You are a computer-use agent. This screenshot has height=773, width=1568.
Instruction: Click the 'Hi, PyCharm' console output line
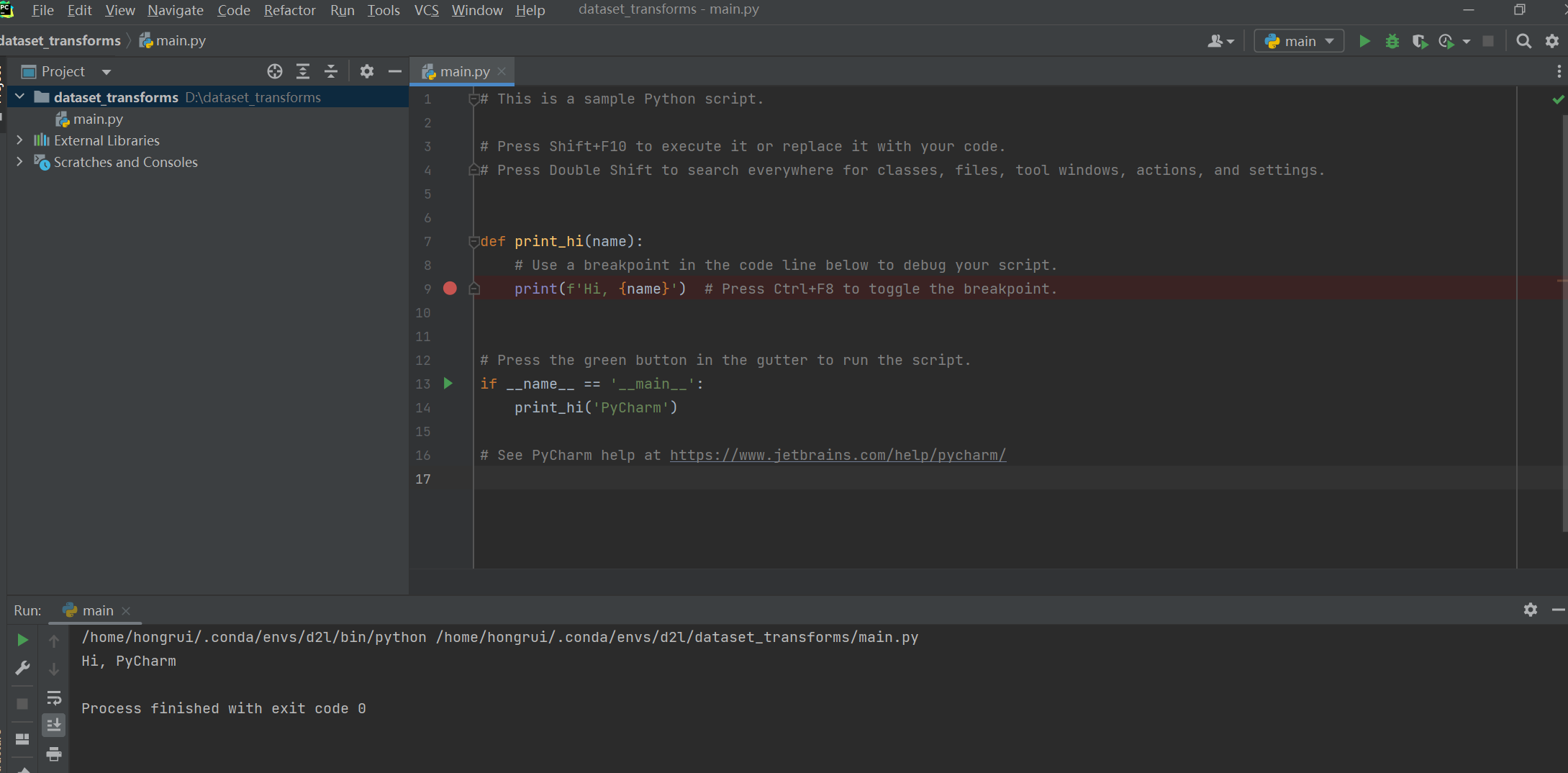tap(128, 661)
